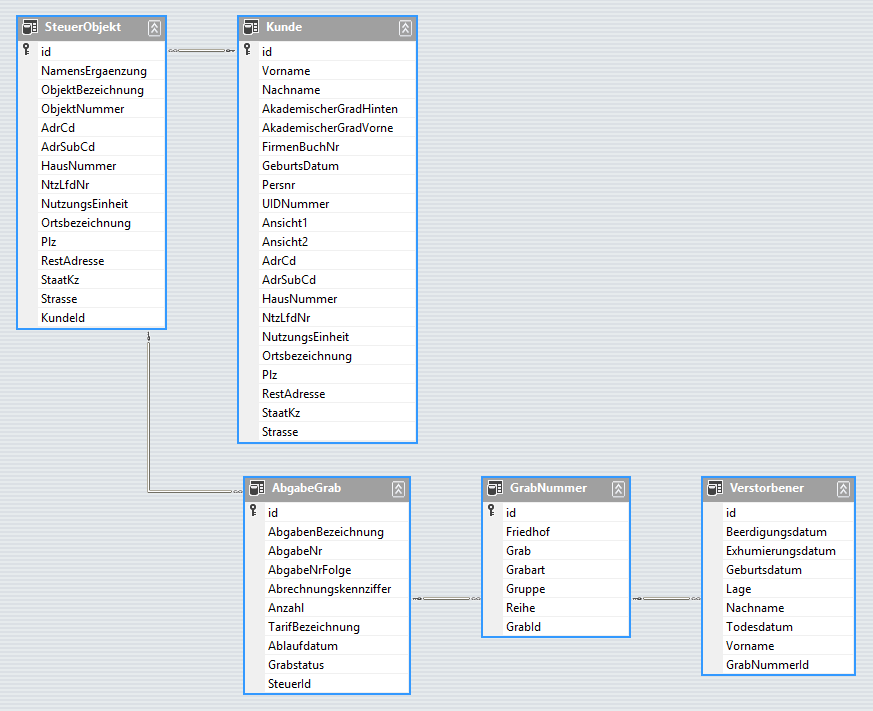Screen dimensions: 873x711
Task: Collapse the GrabNummer table
Action: coord(619,489)
